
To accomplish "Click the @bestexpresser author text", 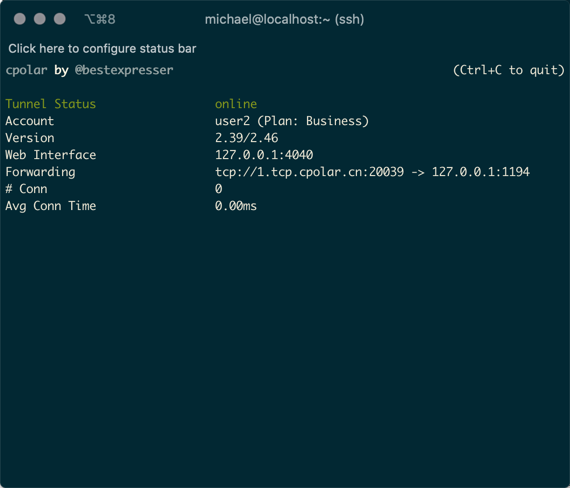I will [x=124, y=70].
